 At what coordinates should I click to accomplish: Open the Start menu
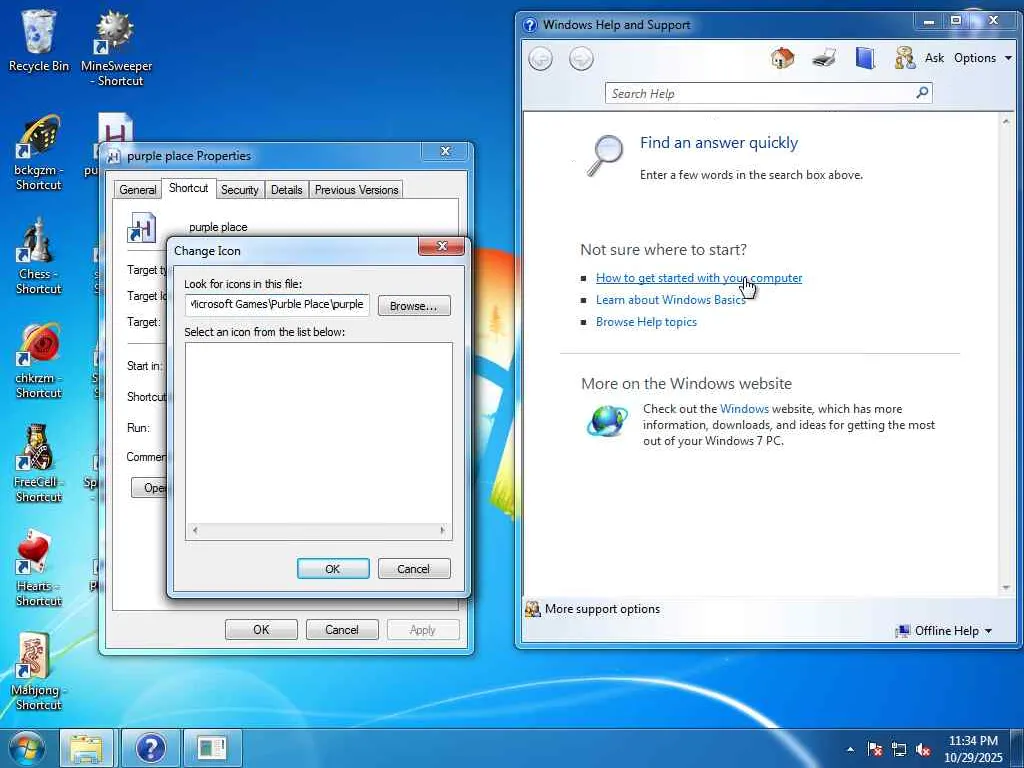(27, 748)
